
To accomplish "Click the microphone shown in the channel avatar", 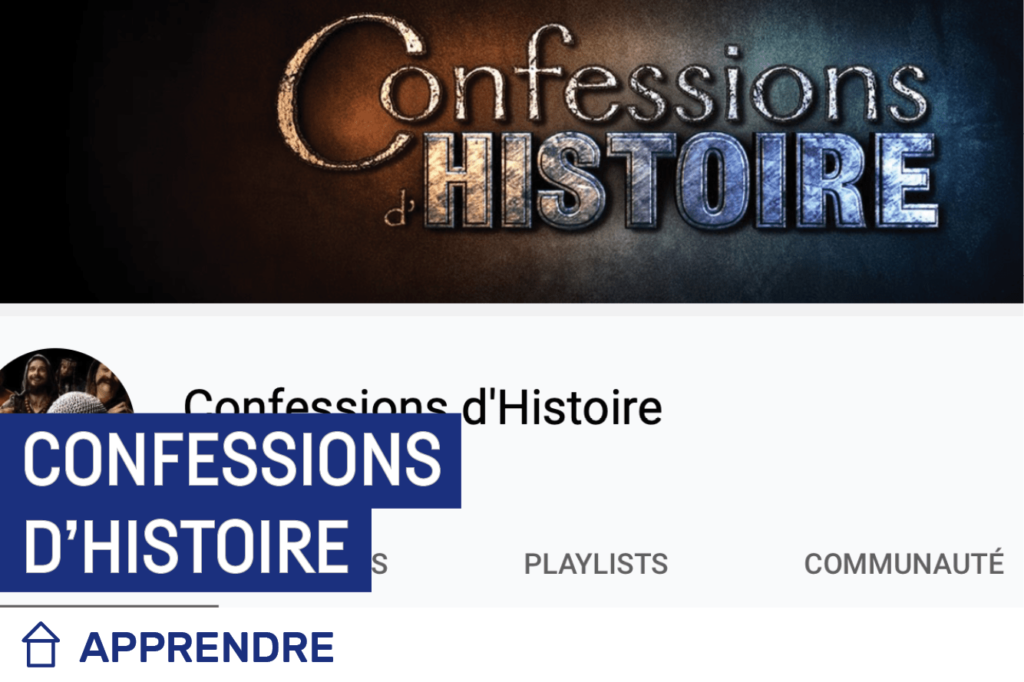I will [x=77, y=404].
